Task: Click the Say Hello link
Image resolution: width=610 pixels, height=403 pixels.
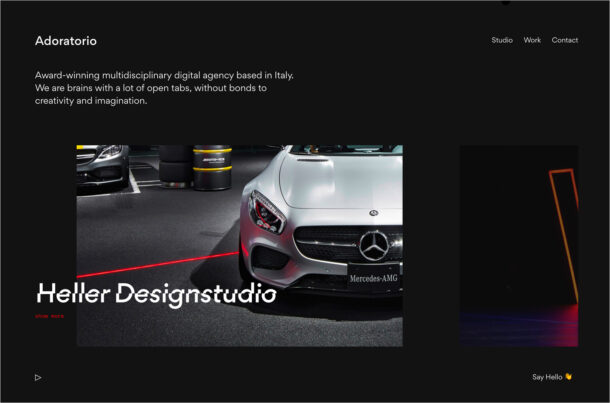Action: pyautogui.click(x=547, y=377)
